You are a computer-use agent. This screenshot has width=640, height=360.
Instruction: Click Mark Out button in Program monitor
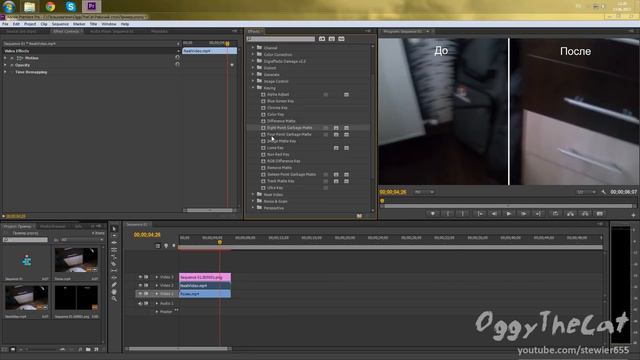coord(463,213)
